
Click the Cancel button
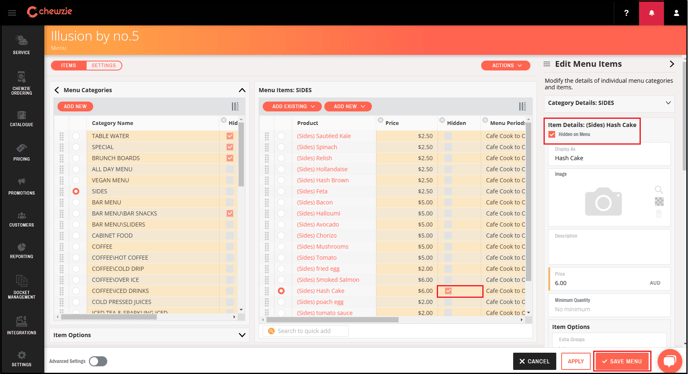[x=534, y=361]
